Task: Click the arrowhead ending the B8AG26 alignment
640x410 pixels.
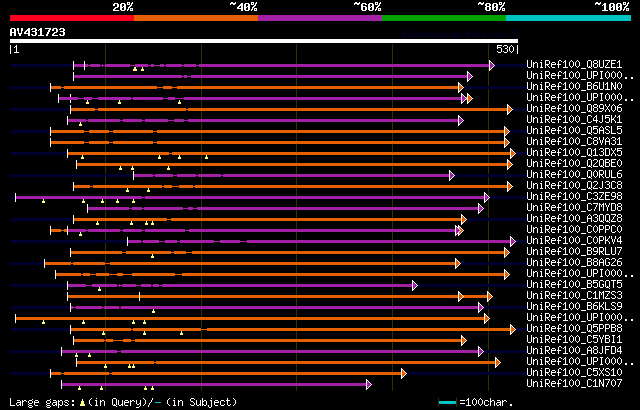Action: (x=458, y=264)
